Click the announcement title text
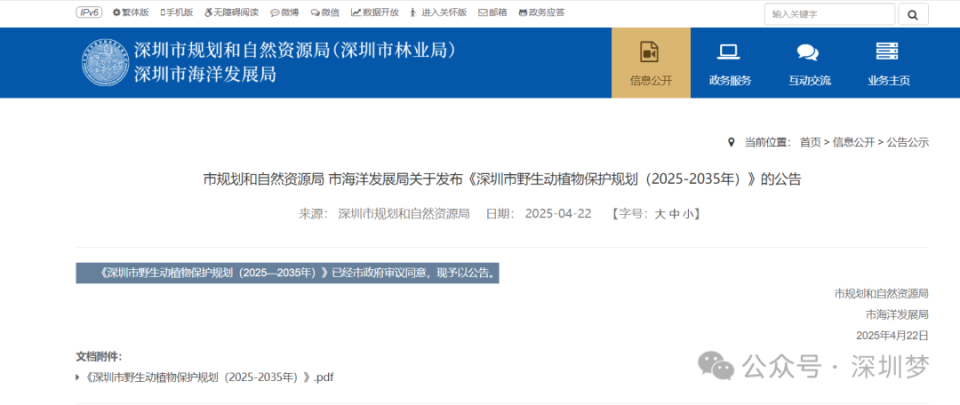 (x=502, y=179)
